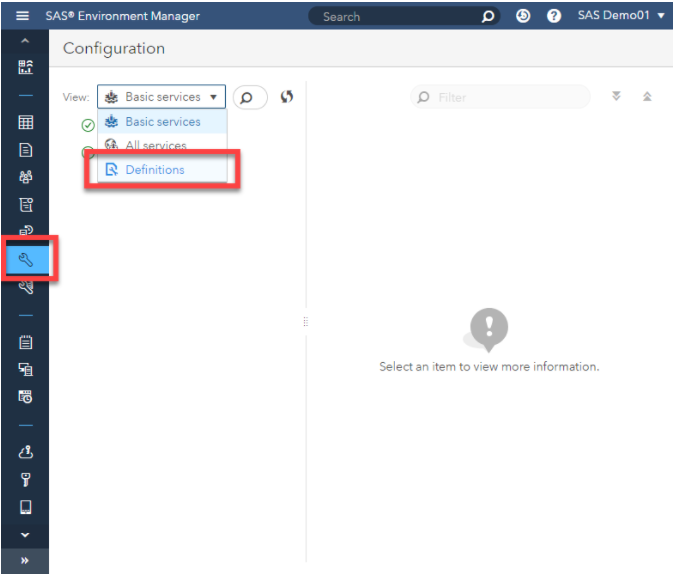675x574 pixels.
Task: Open the Licenses key icon in the sidebar
Action: 25,479
